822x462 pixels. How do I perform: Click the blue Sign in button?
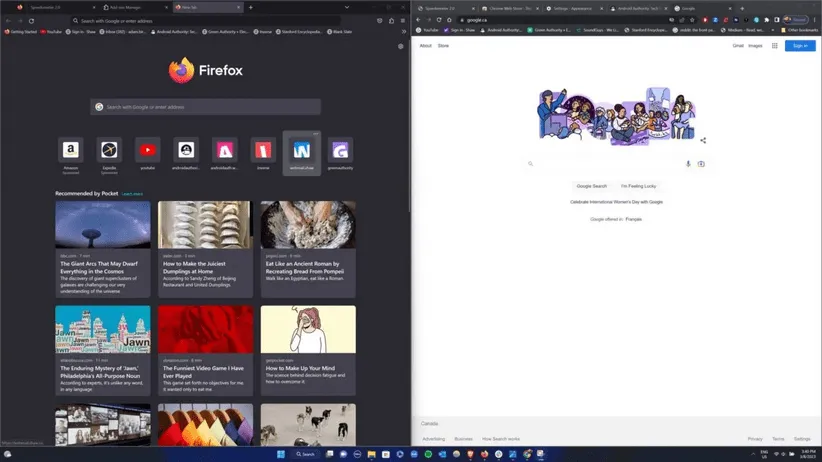[x=800, y=46]
